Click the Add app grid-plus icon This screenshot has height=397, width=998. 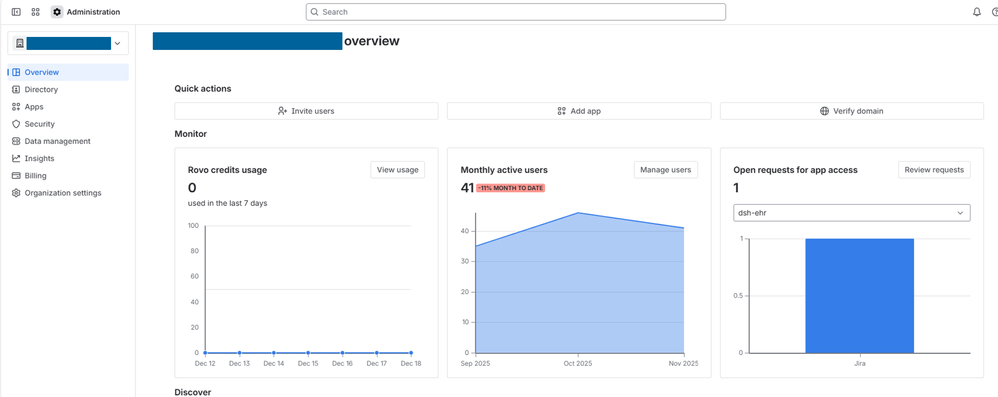(561, 111)
